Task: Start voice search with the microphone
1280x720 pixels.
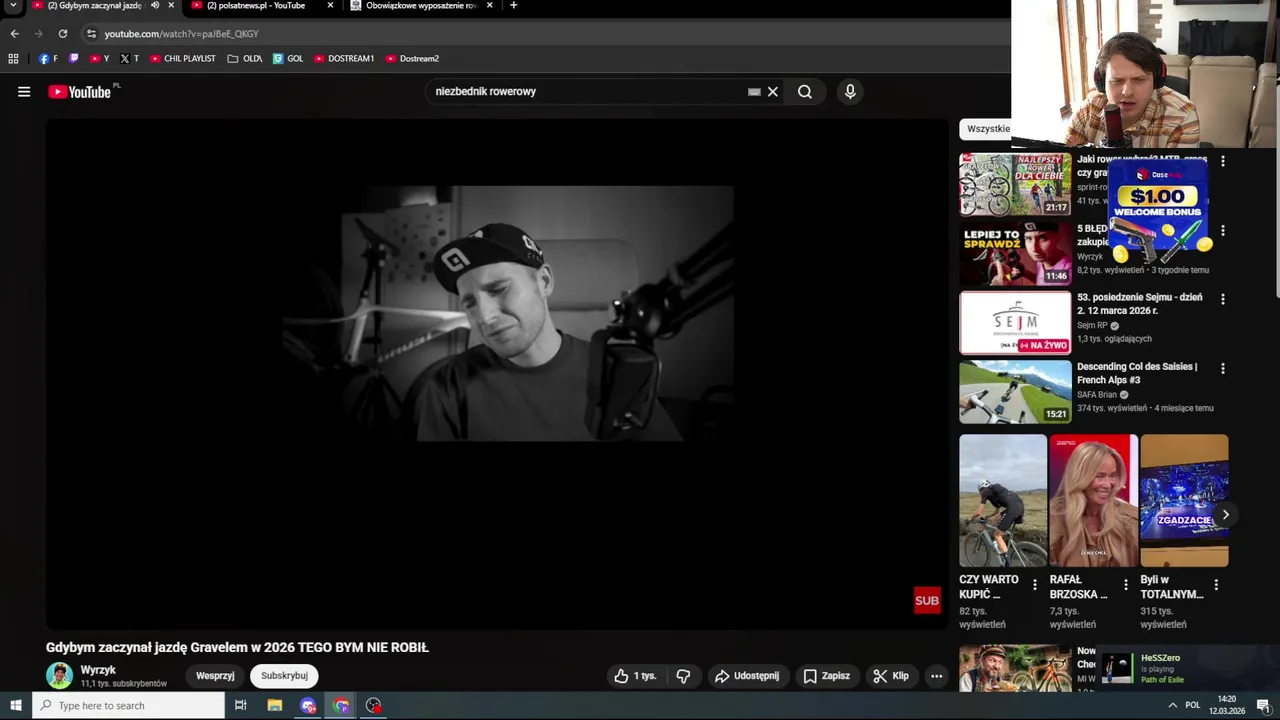Action: point(850,92)
